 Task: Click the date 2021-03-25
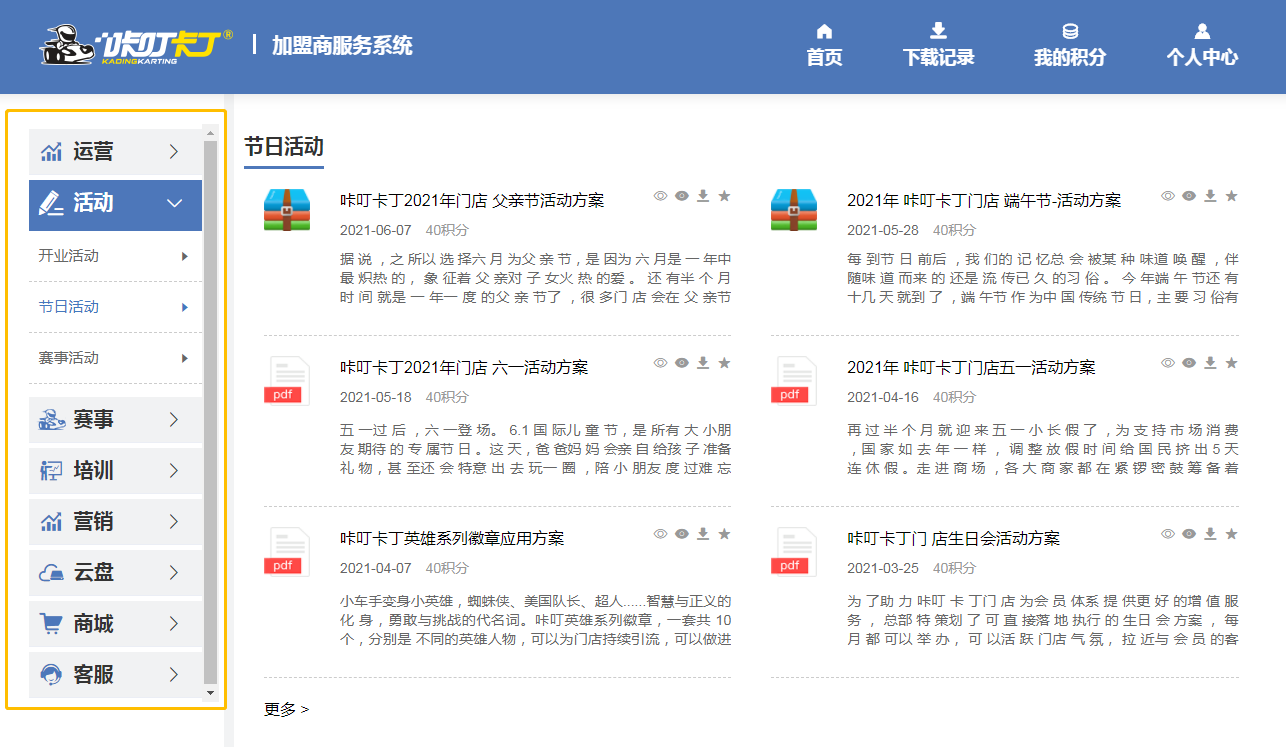(883, 568)
